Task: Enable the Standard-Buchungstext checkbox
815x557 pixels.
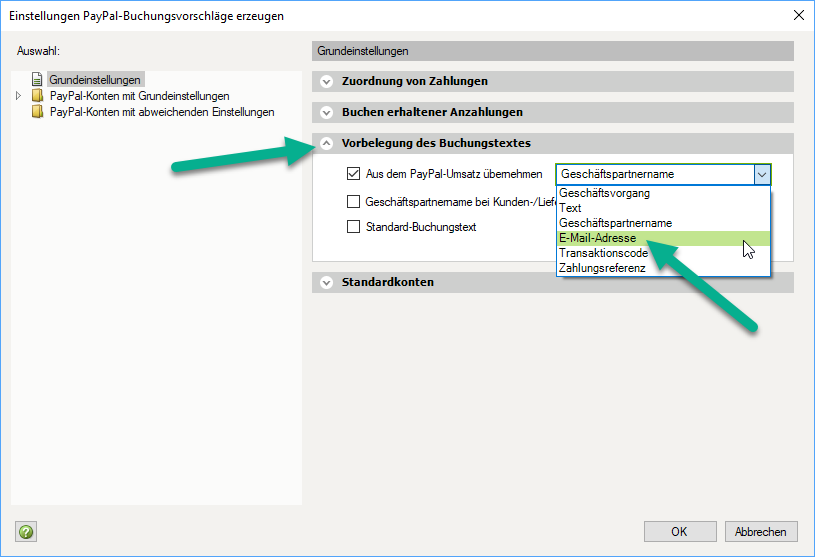Action: (x=353, y=227)
